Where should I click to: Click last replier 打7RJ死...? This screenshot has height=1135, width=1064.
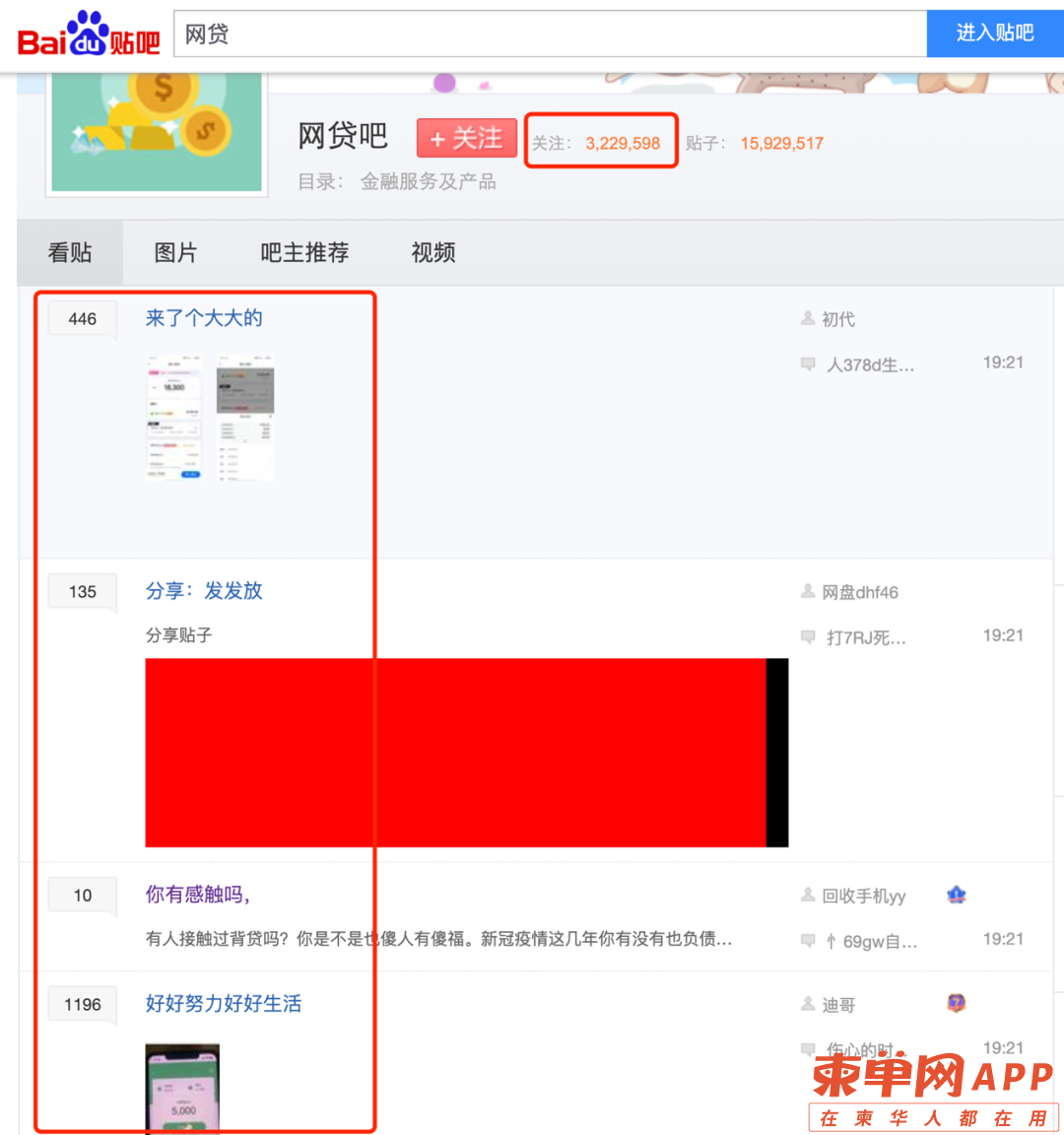coord(866,637)
